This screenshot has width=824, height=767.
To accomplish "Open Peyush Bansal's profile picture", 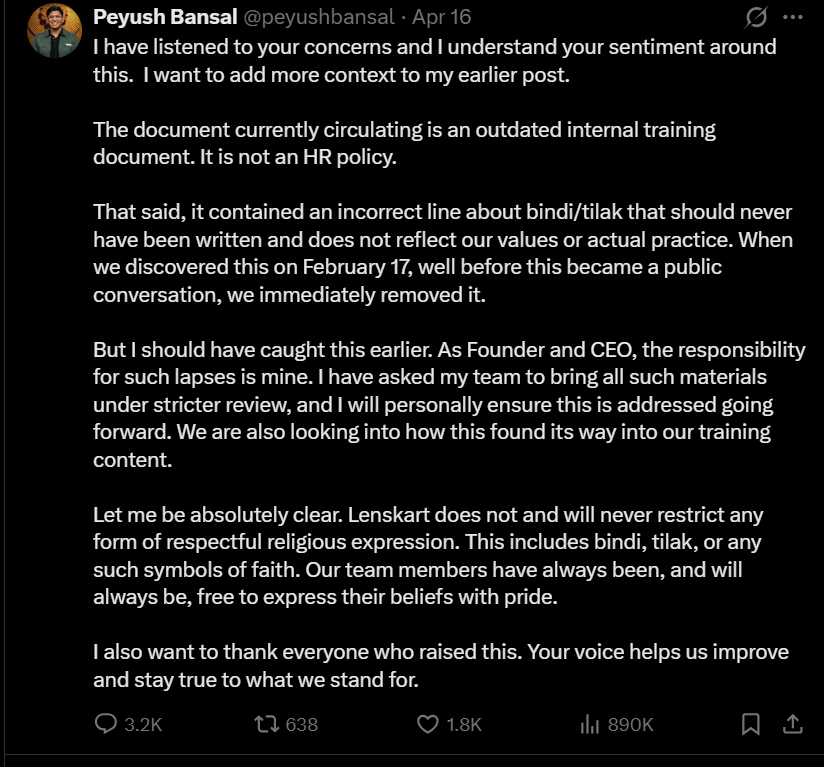I will click(x=53, y=31).
